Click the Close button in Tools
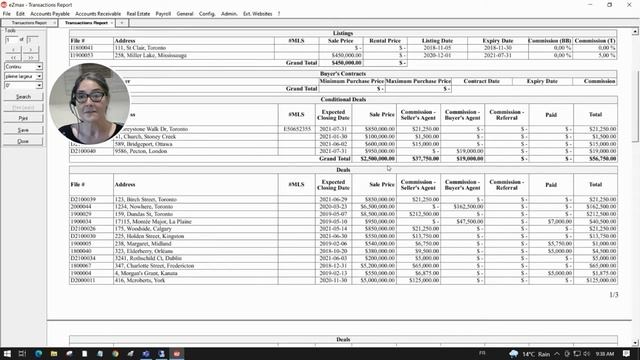Viewport: 640px width, 360px height. click(x=23, y=141)
